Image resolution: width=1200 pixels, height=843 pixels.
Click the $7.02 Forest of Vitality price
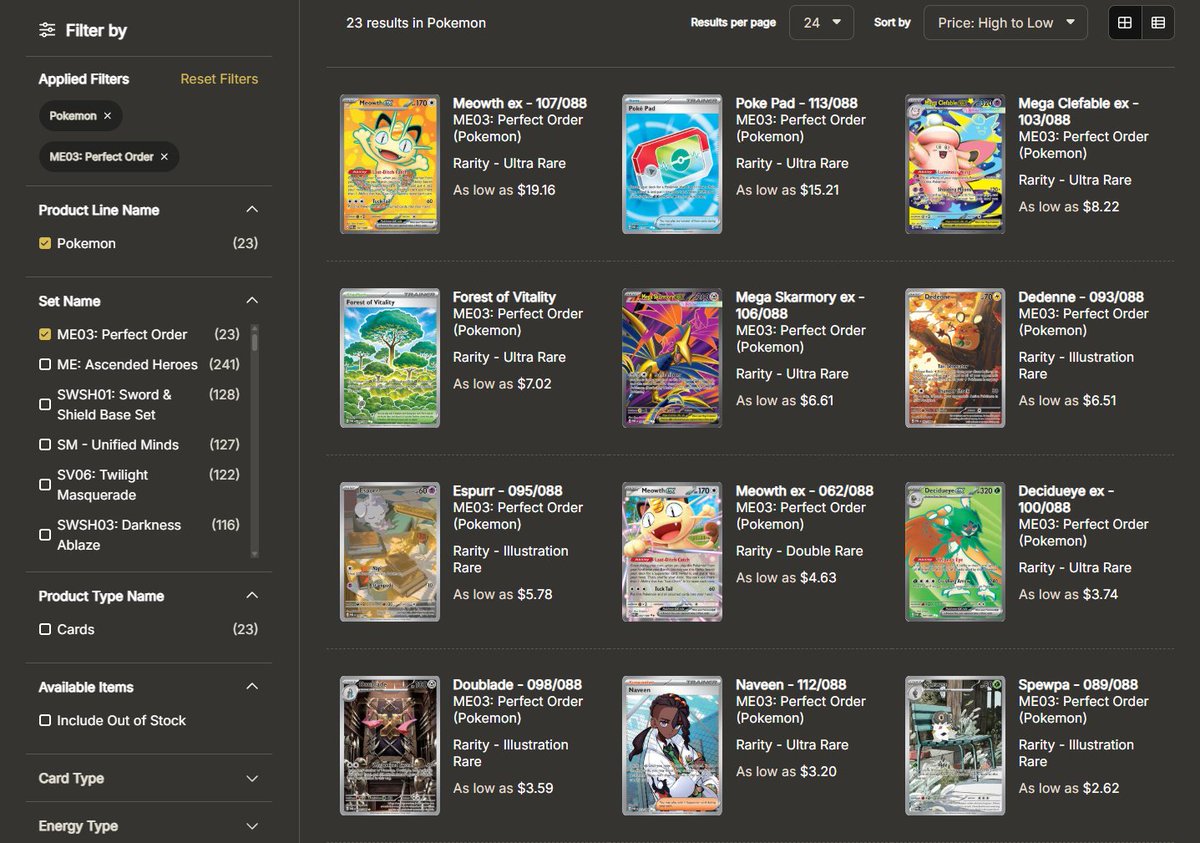[x=534, y=384]
